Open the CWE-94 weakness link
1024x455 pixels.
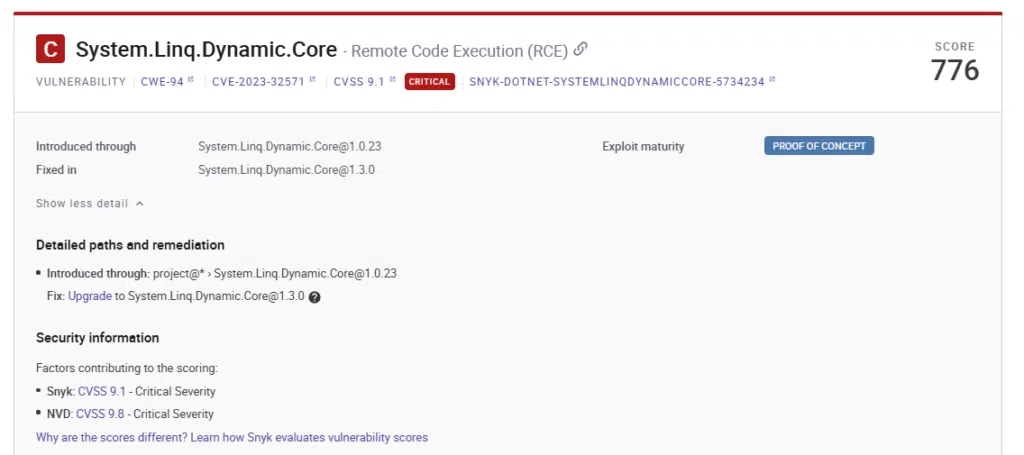161,82
